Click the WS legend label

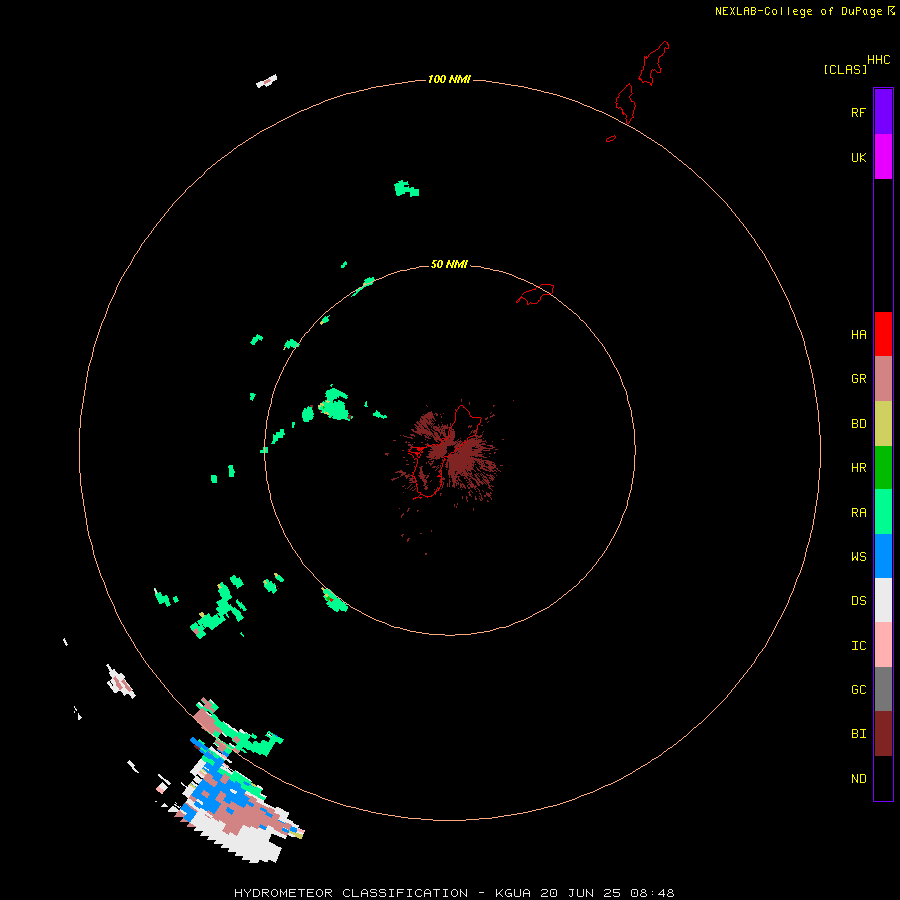coord(858,557)
